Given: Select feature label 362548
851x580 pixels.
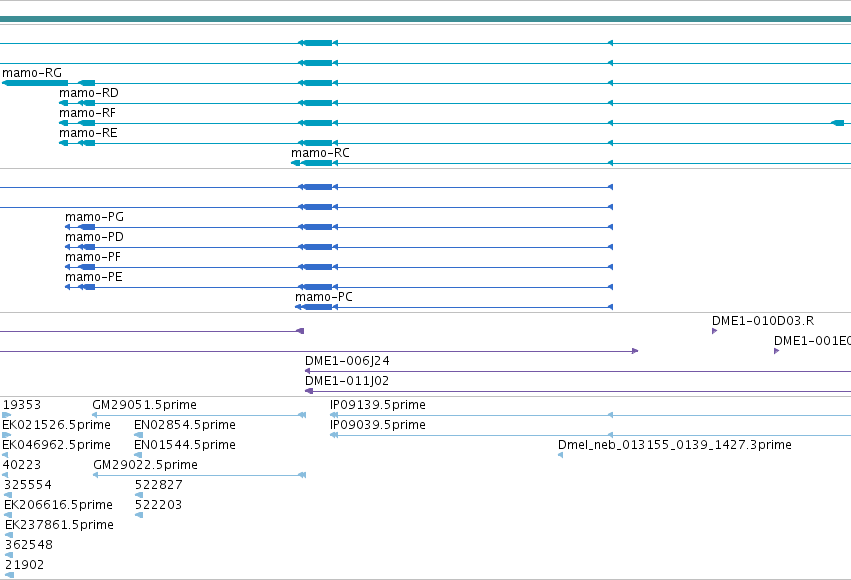Looking at the screenshot, I should click(29, 545).
